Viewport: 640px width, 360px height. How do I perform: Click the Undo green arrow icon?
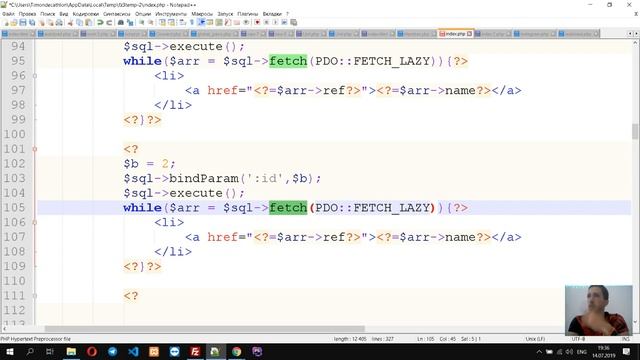100,22
